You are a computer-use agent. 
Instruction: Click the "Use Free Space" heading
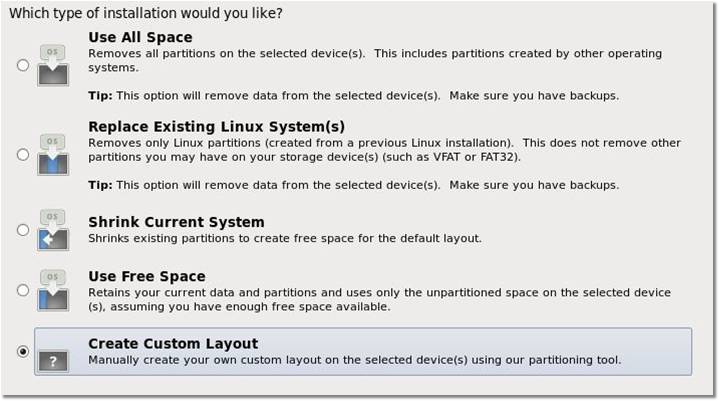tap(147, 276)
